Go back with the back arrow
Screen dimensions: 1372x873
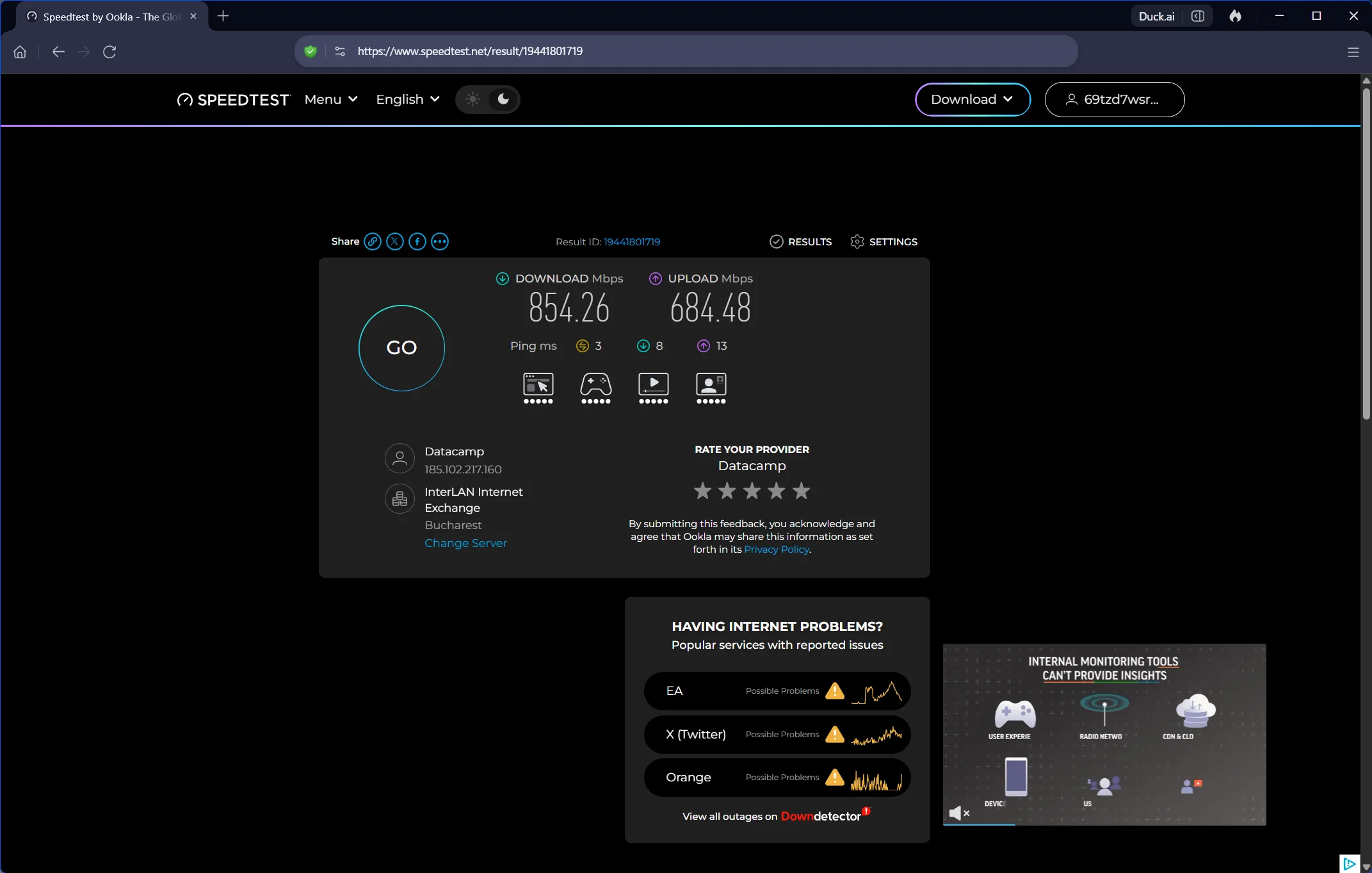(x=58, y=51)
